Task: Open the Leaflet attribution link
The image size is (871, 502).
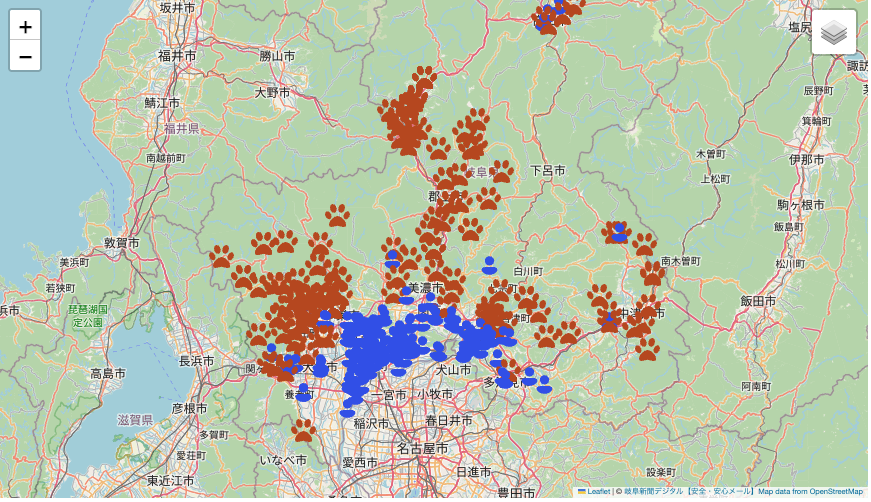Action: (598, 492)
